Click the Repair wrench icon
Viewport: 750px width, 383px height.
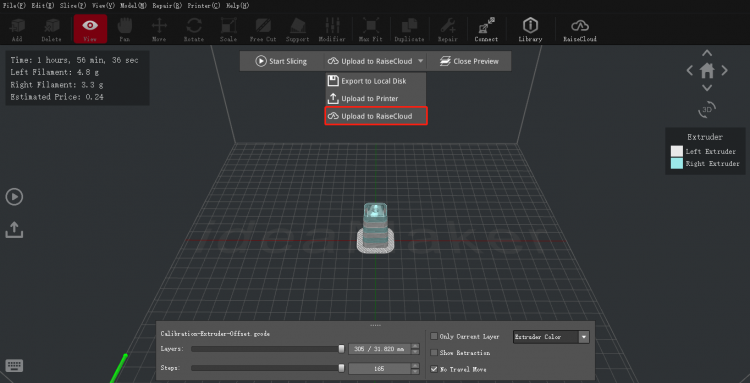pyautogui.click(x=448, y=30)
